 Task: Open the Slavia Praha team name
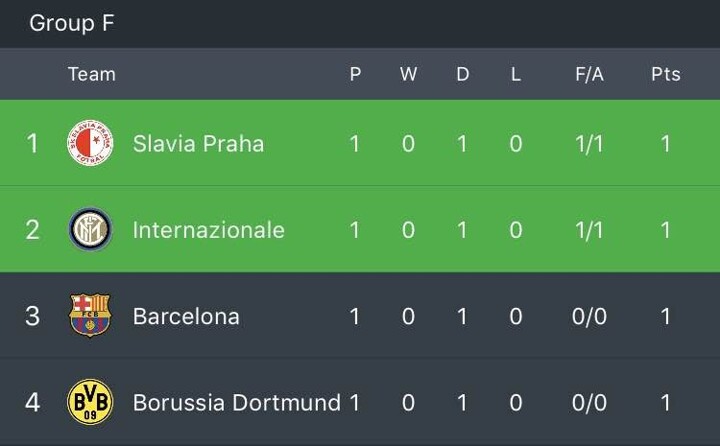pos(198,143)
